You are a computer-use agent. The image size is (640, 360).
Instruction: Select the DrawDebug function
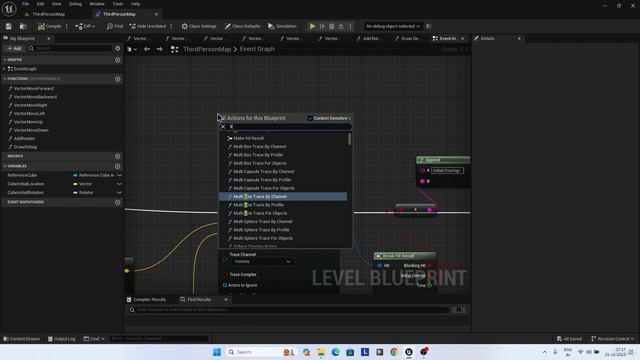[x=25, y=147]
